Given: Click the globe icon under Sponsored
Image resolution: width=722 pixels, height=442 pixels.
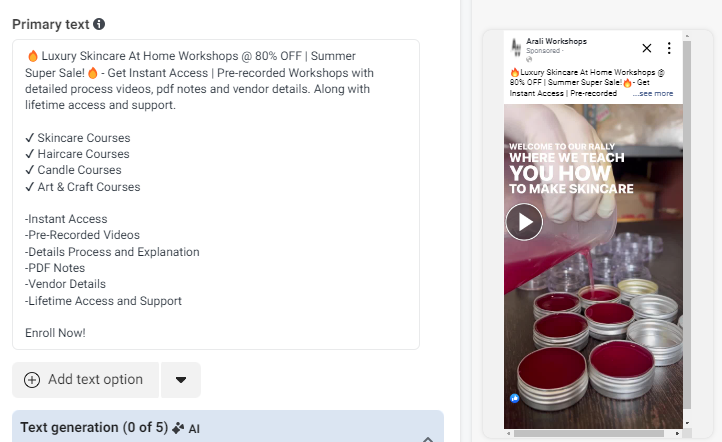Looking at the screenshot, I should click(x=529, y=59).
